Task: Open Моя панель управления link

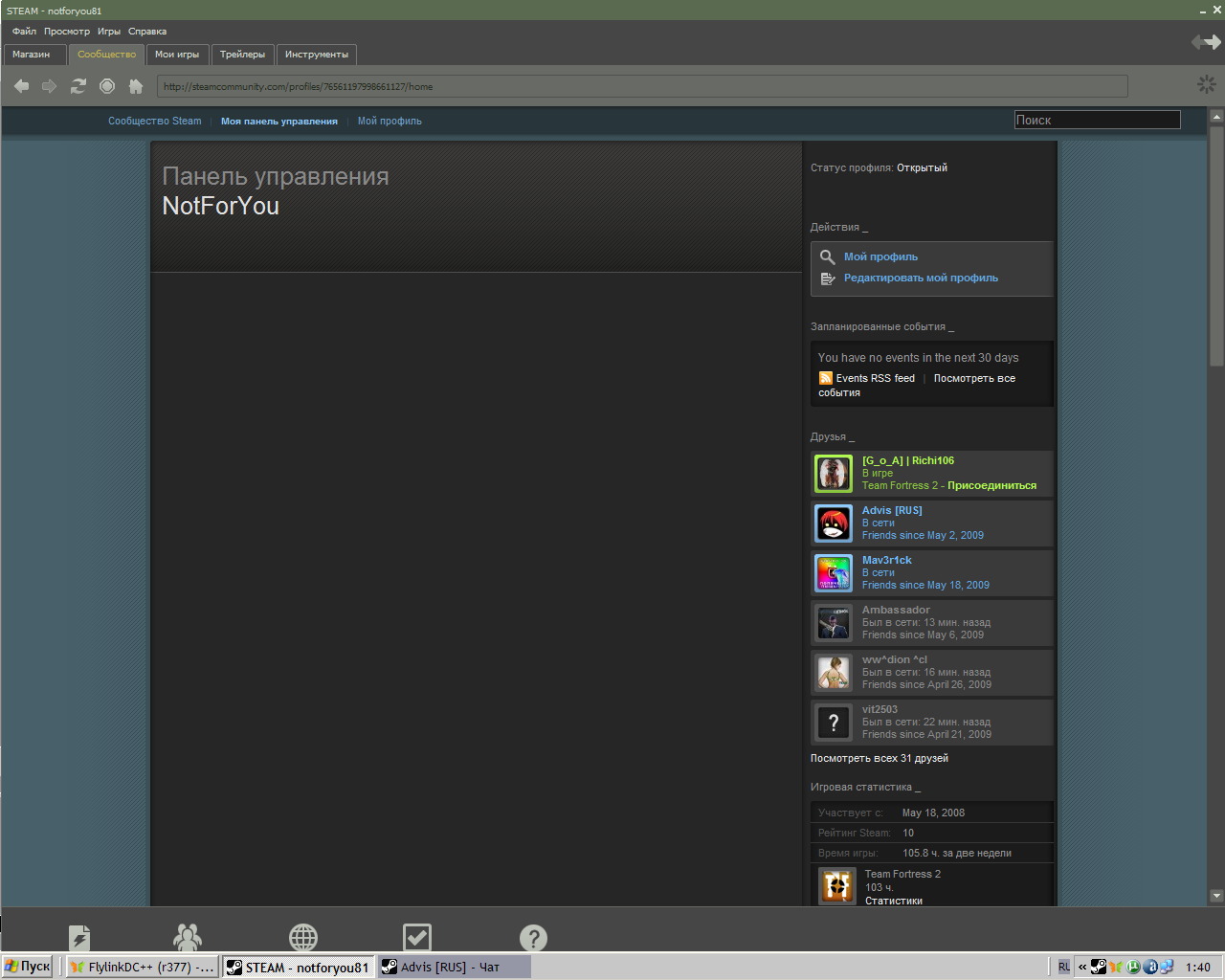Action: (279, 122)
